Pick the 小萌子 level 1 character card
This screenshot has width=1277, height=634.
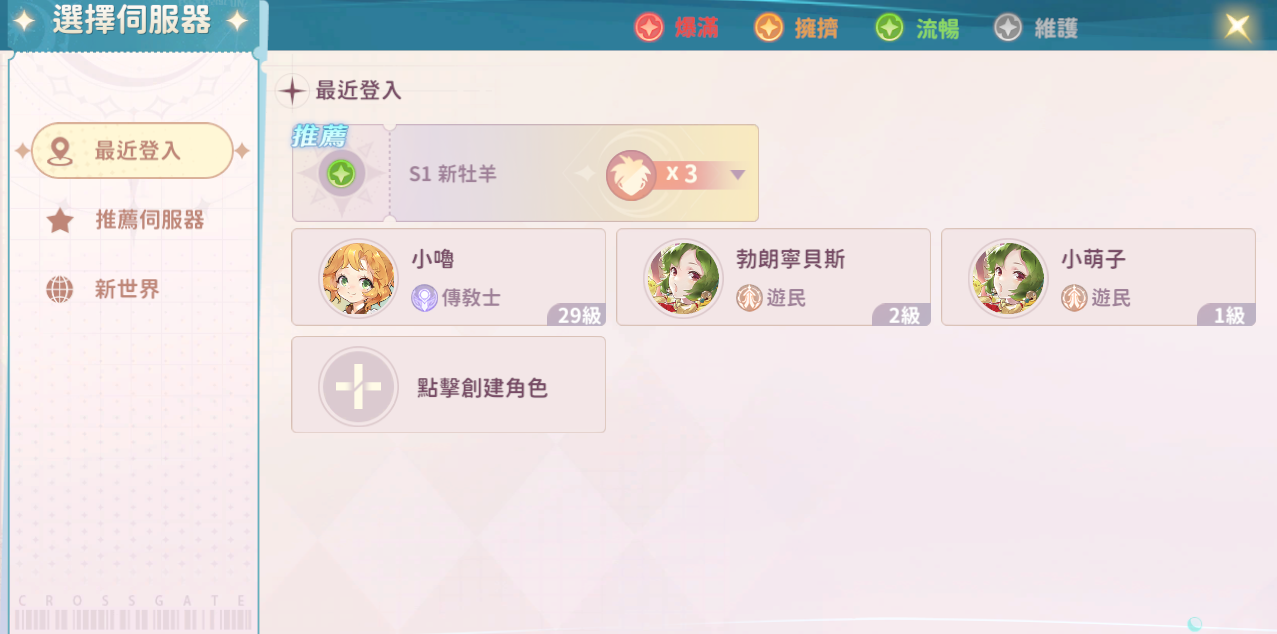click(x=1098, y=277)
